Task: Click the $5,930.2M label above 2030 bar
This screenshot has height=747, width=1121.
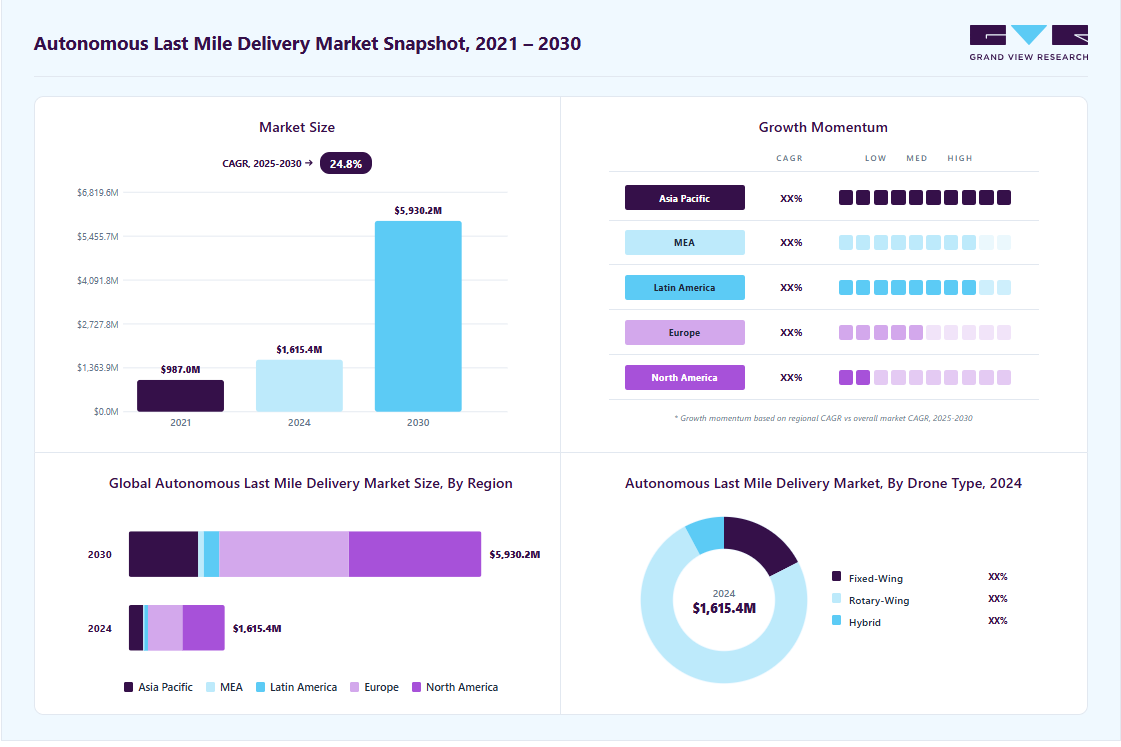Action: (418, 211)
